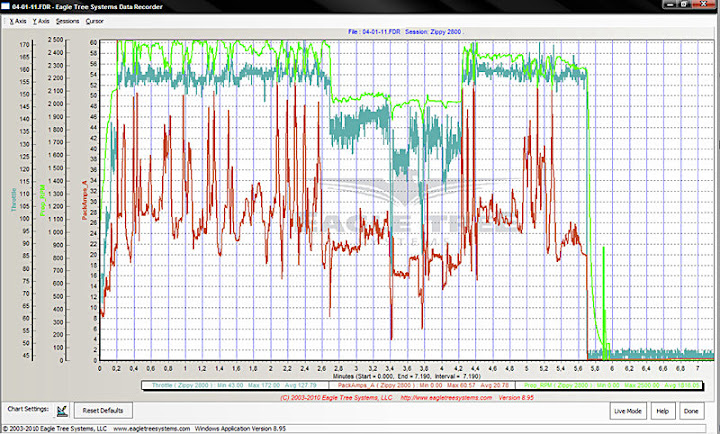720x434 pixels.
Task: Open the Sessions menu
Action: (x=68, y=21)
